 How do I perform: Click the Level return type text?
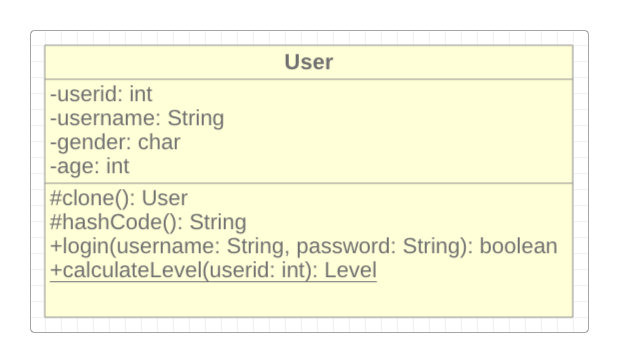coord(351,270)
